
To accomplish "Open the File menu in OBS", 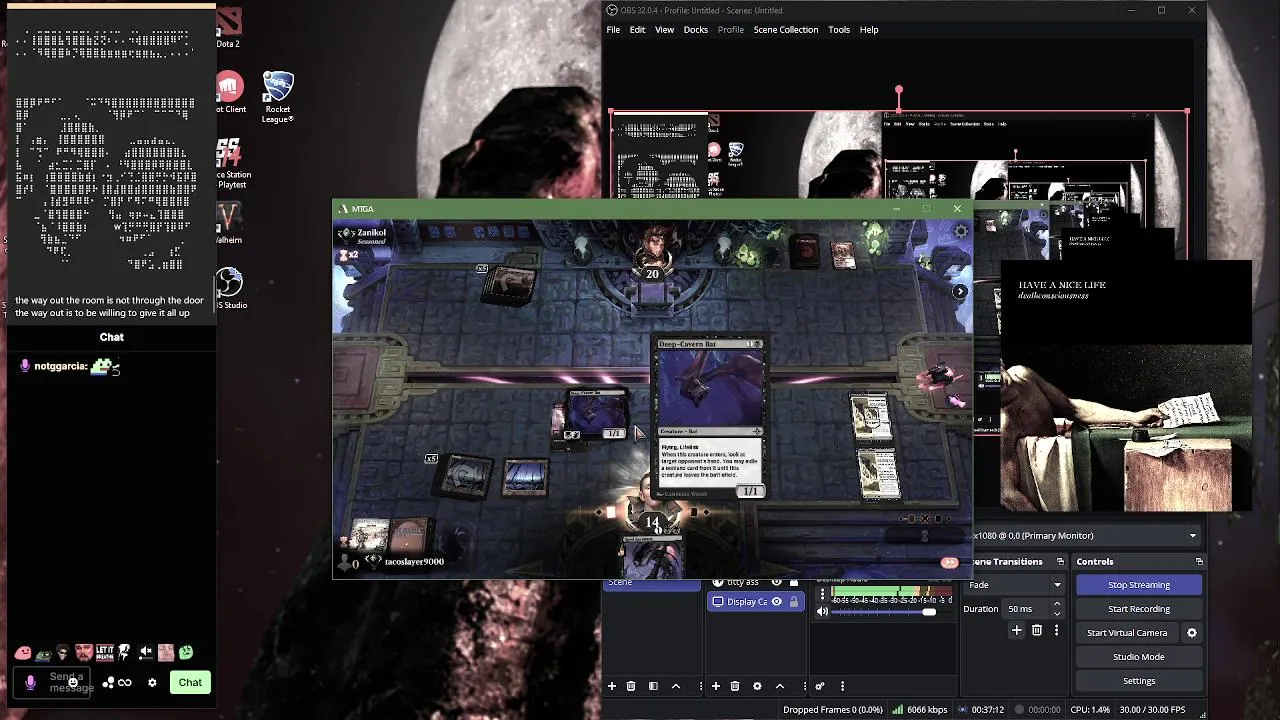I will click(613, 30).
